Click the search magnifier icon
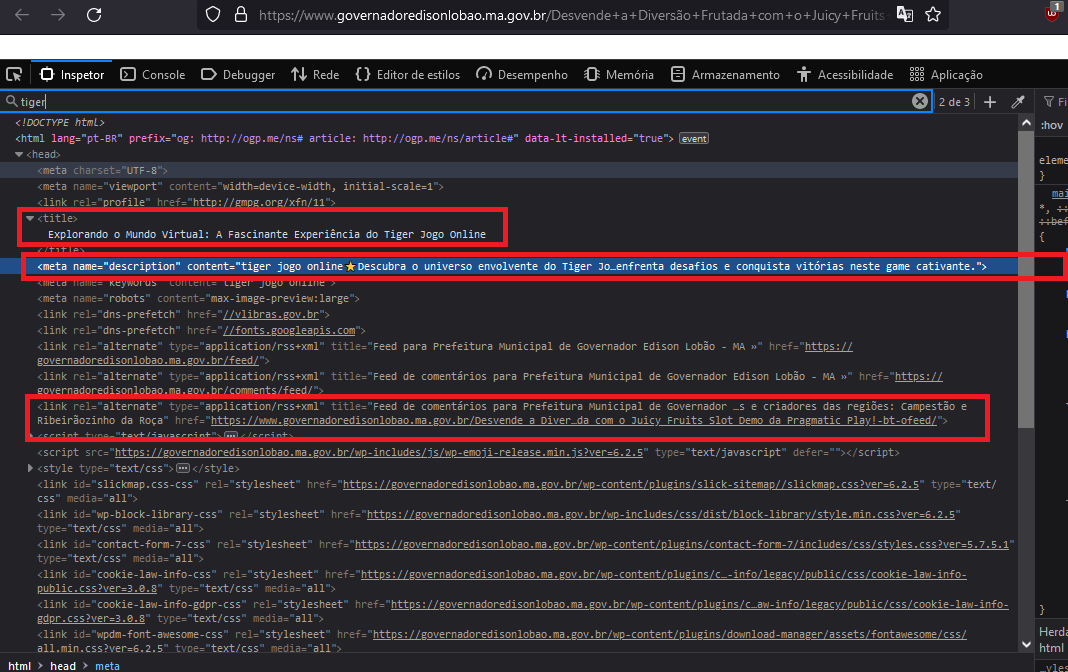This screenshot has width=1068, height=672. click(x=12, y=101)
